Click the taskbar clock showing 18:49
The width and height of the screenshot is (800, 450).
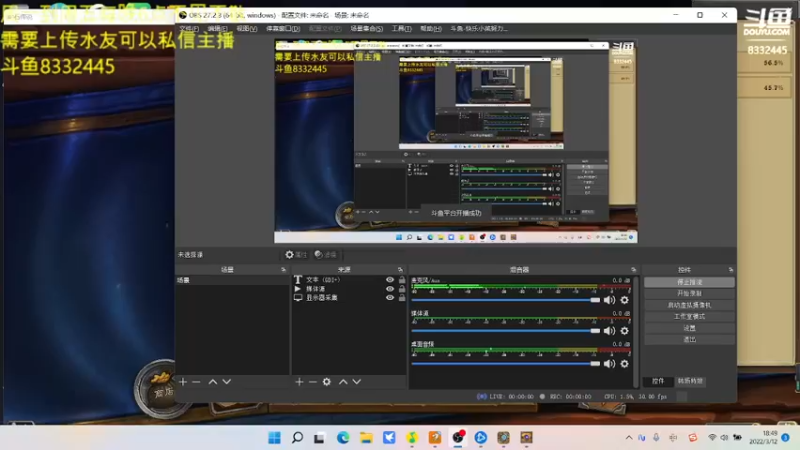763,437
